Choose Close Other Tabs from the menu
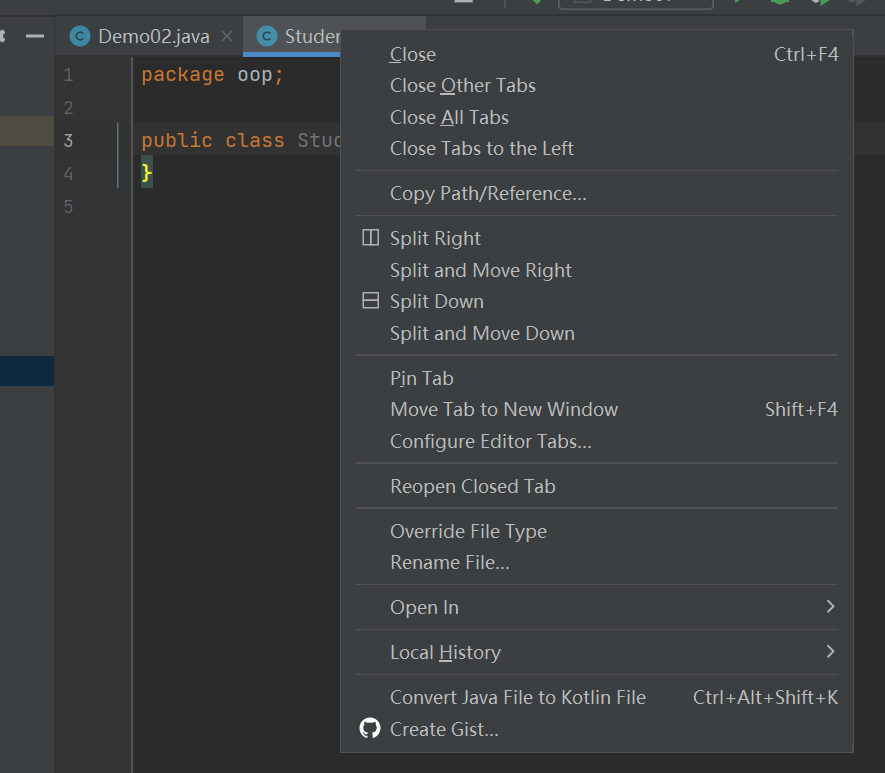Viewport: 885px width, 773px height. 463,86
